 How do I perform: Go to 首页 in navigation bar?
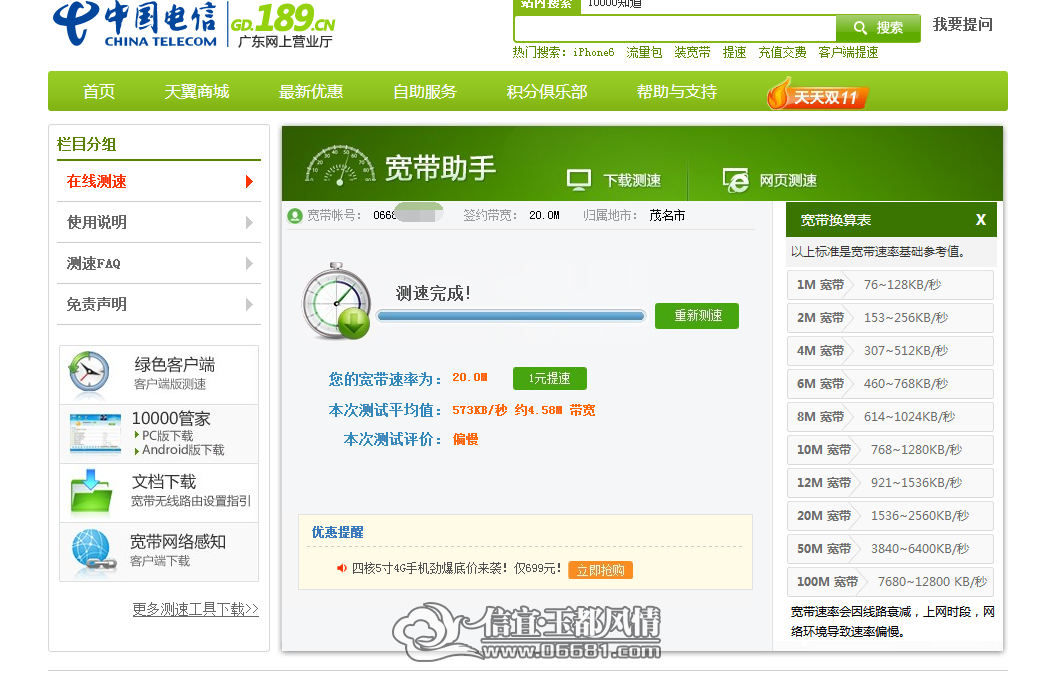(99, 92)
